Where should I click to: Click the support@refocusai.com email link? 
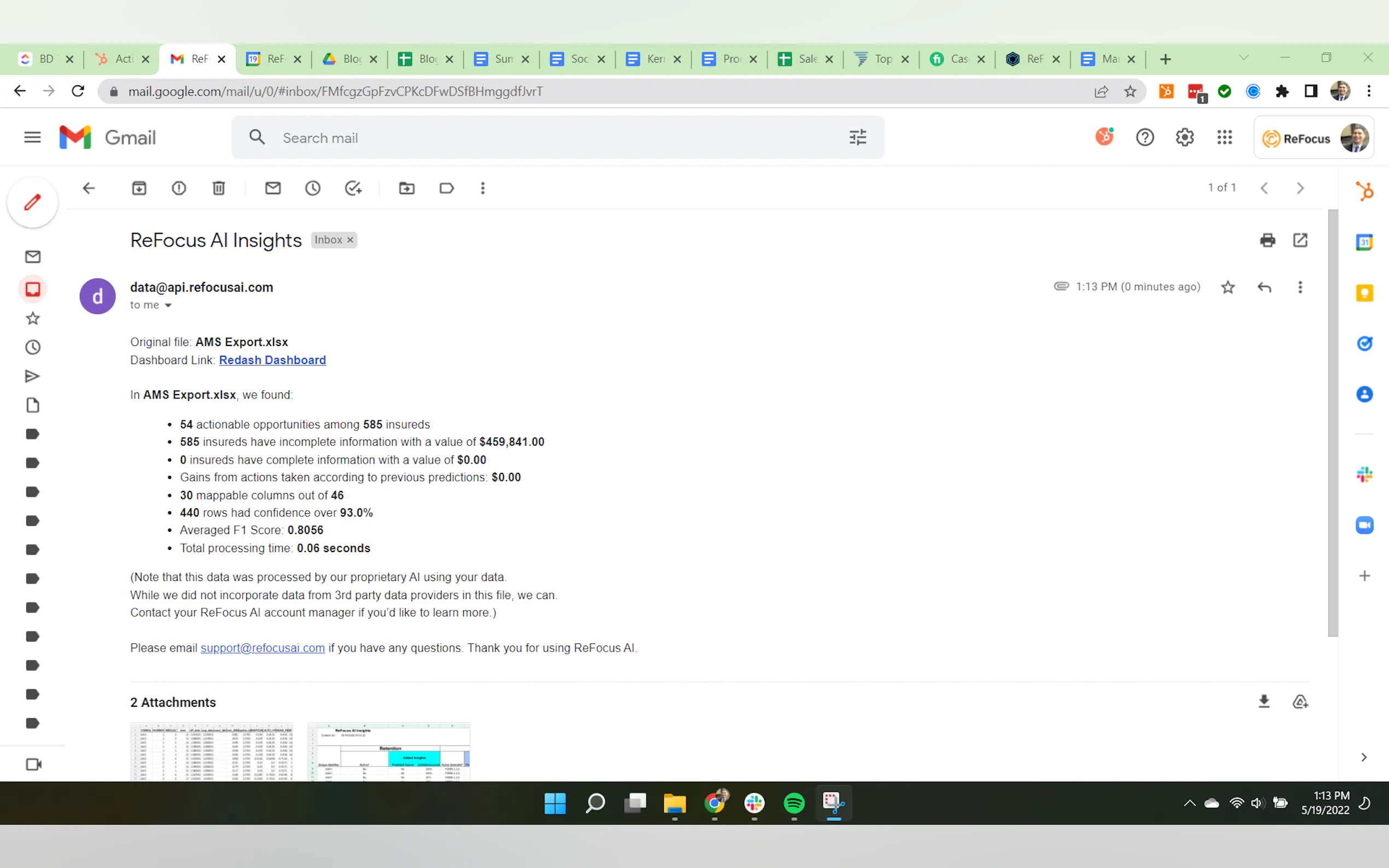pos(262,648)
